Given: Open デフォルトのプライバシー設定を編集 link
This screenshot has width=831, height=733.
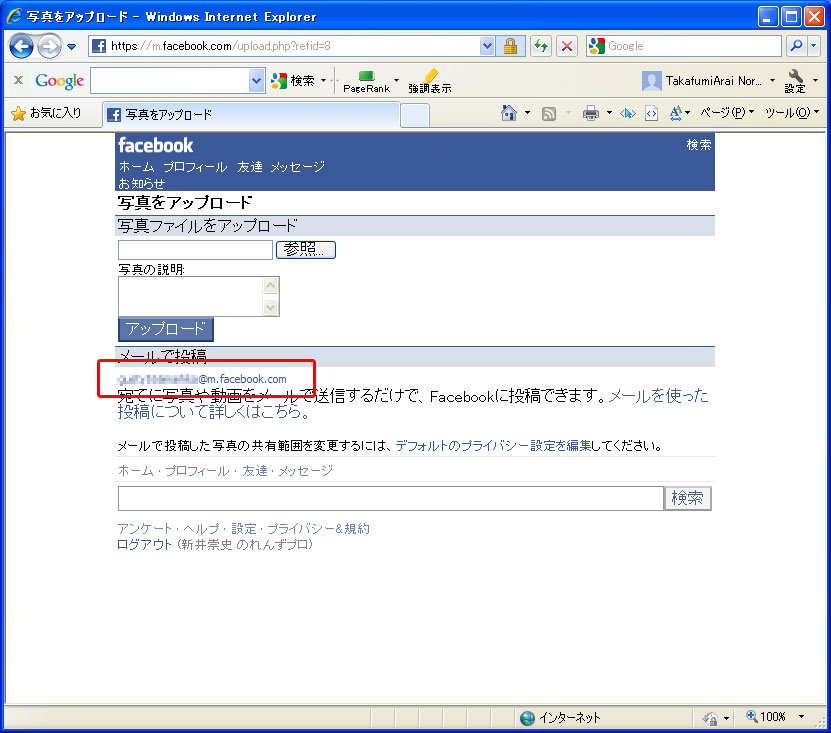Looking at the screenshot, I should [x=493, y=446].
